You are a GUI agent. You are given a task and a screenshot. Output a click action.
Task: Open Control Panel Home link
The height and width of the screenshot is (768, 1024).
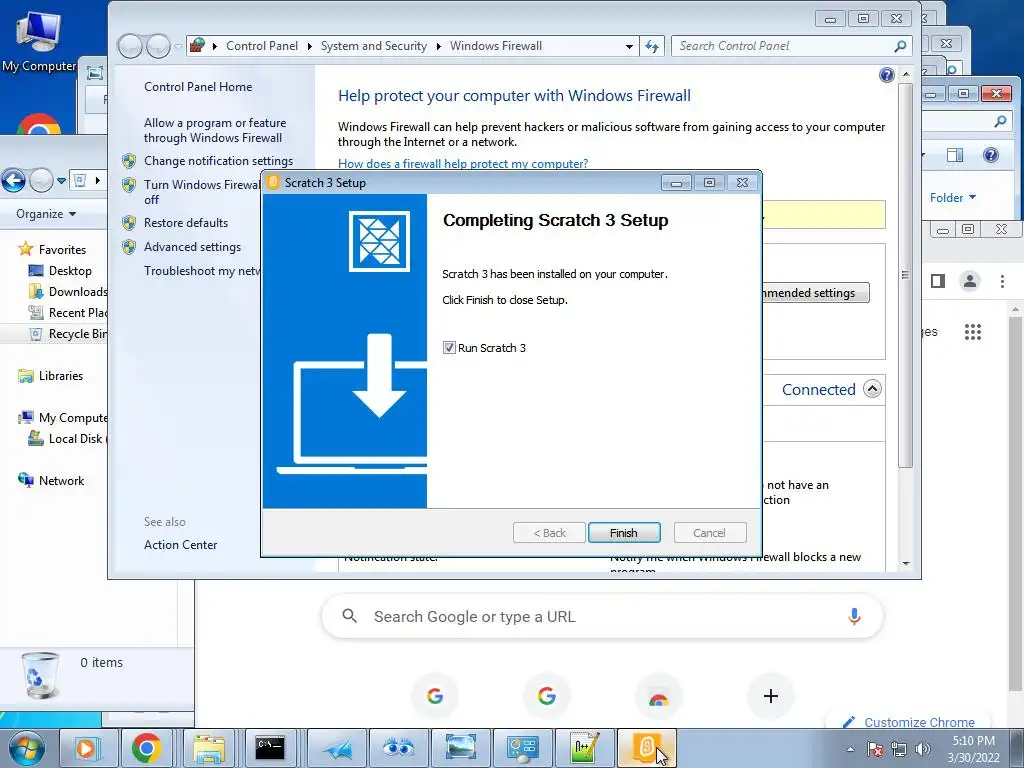tap(198, 87)
